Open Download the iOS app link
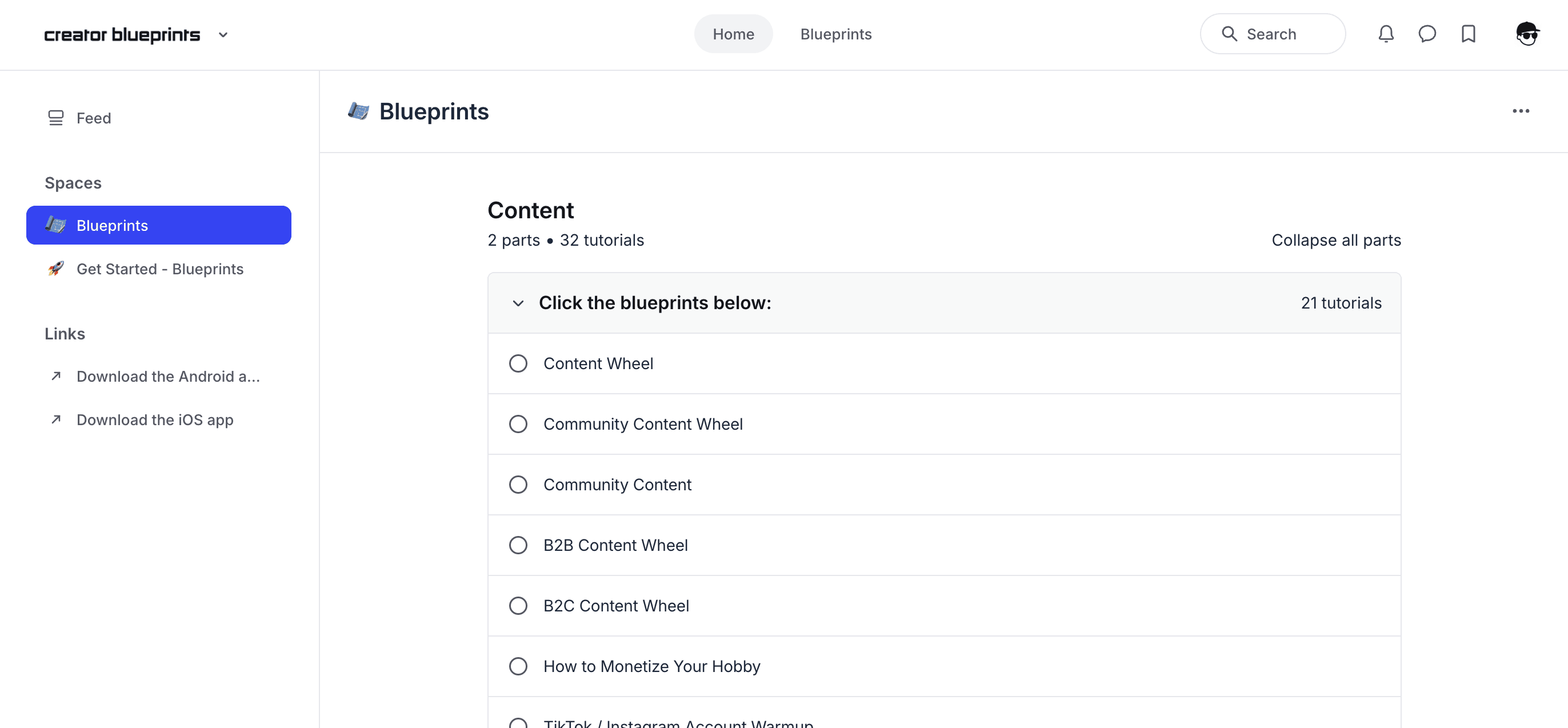The width and height of the screenshot is (1568, 728). (x=158, y=419)
